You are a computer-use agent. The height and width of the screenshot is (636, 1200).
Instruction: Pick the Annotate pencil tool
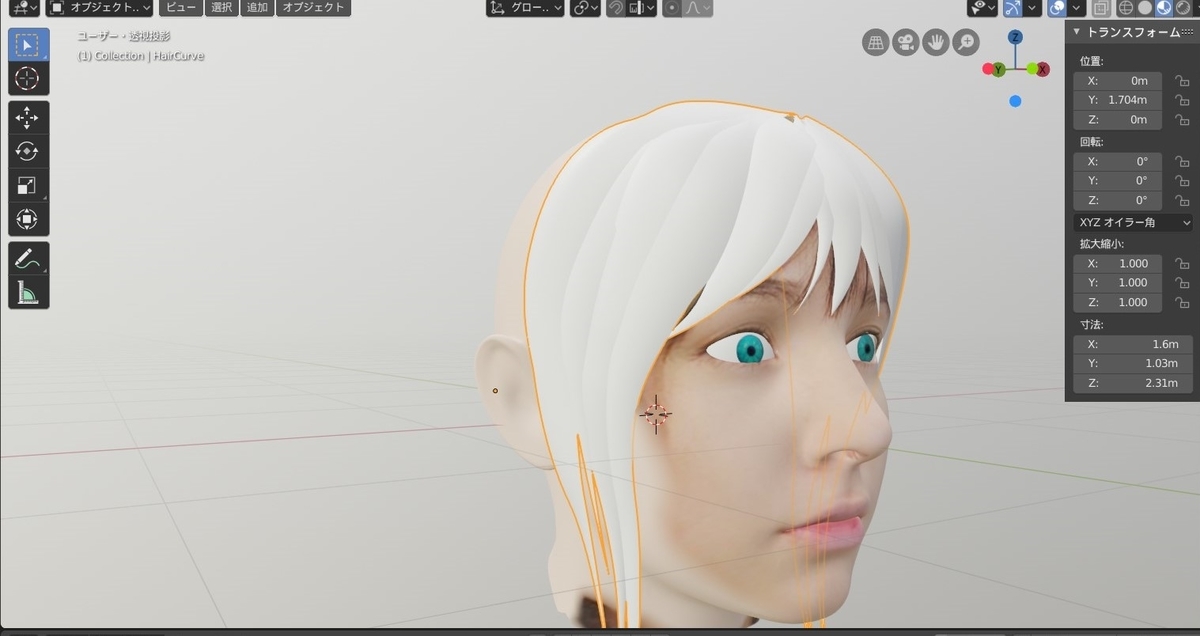coord(28,258)
